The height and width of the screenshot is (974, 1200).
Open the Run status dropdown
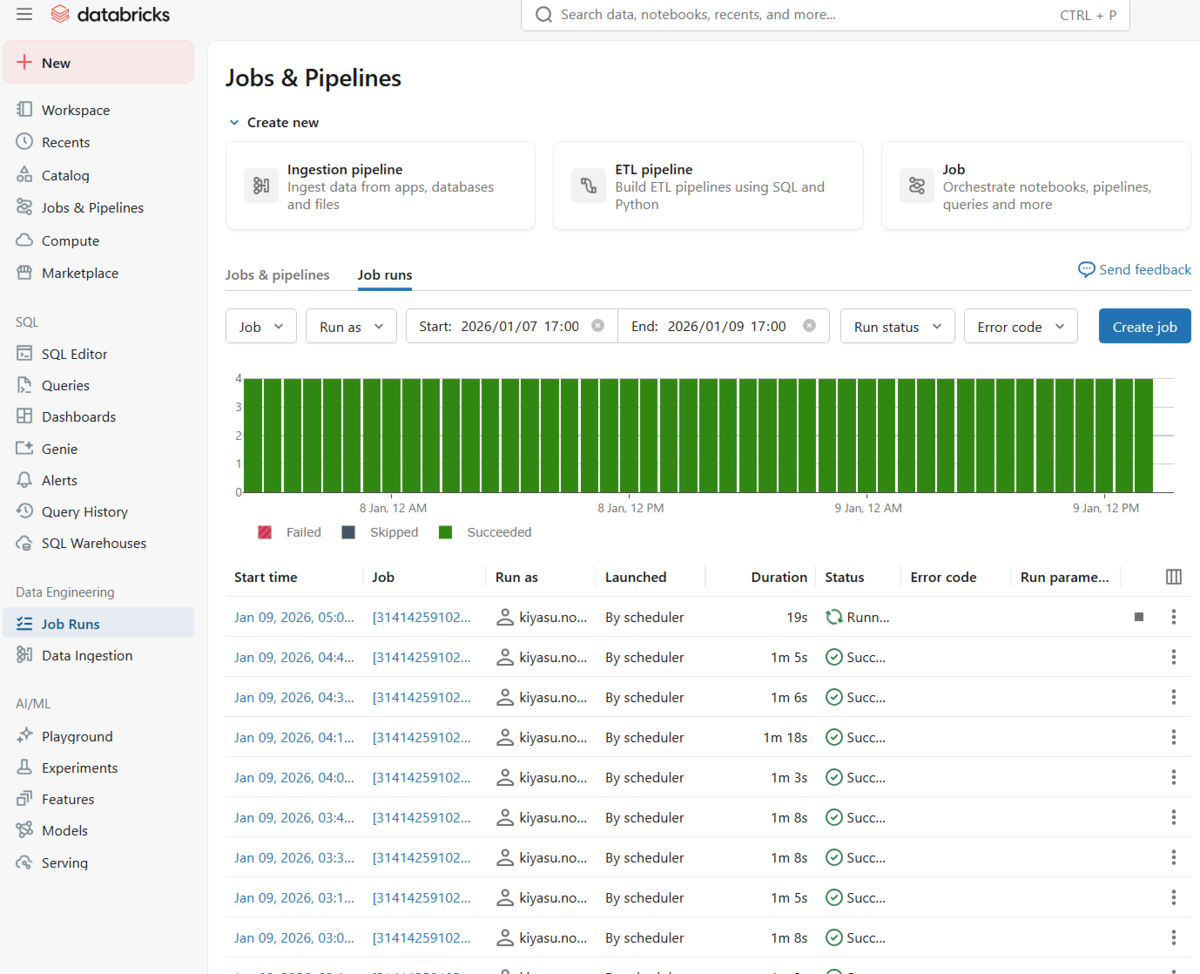pyautogui.click(x=897, y=326)
